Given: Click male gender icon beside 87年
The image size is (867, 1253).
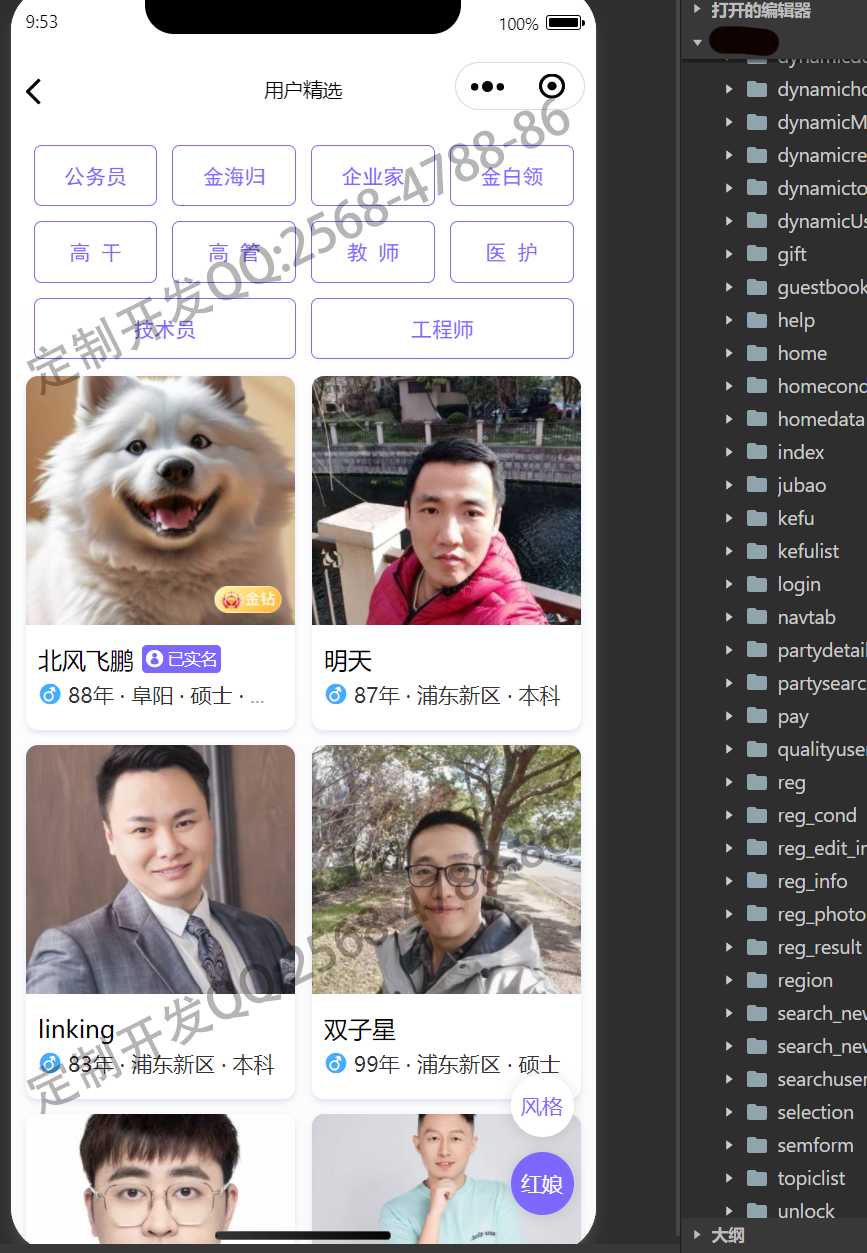Looking at the screenshot, I should pos(336,694).
